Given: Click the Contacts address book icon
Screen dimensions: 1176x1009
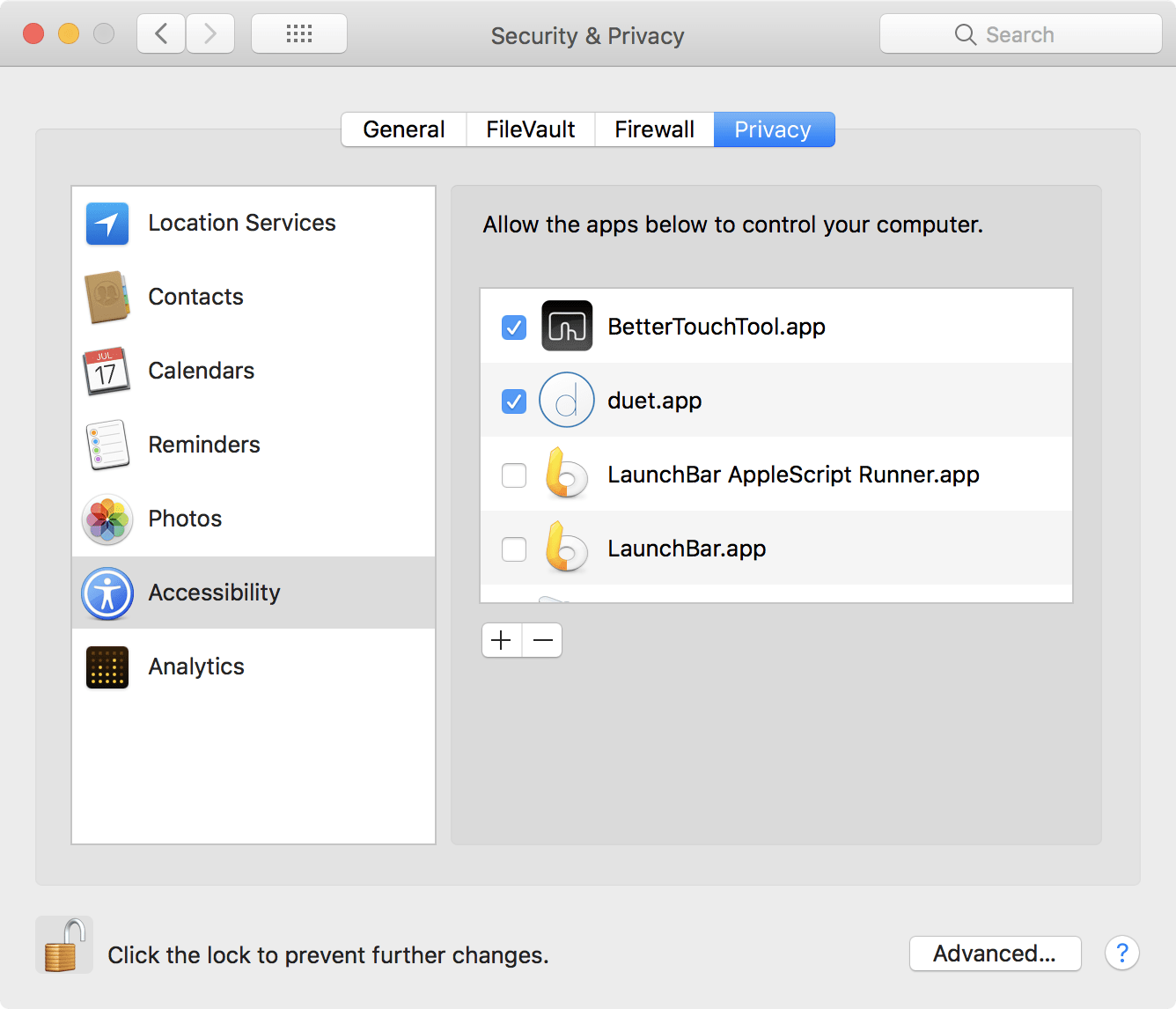Looking at the screenshot, I should coord(107,298).
